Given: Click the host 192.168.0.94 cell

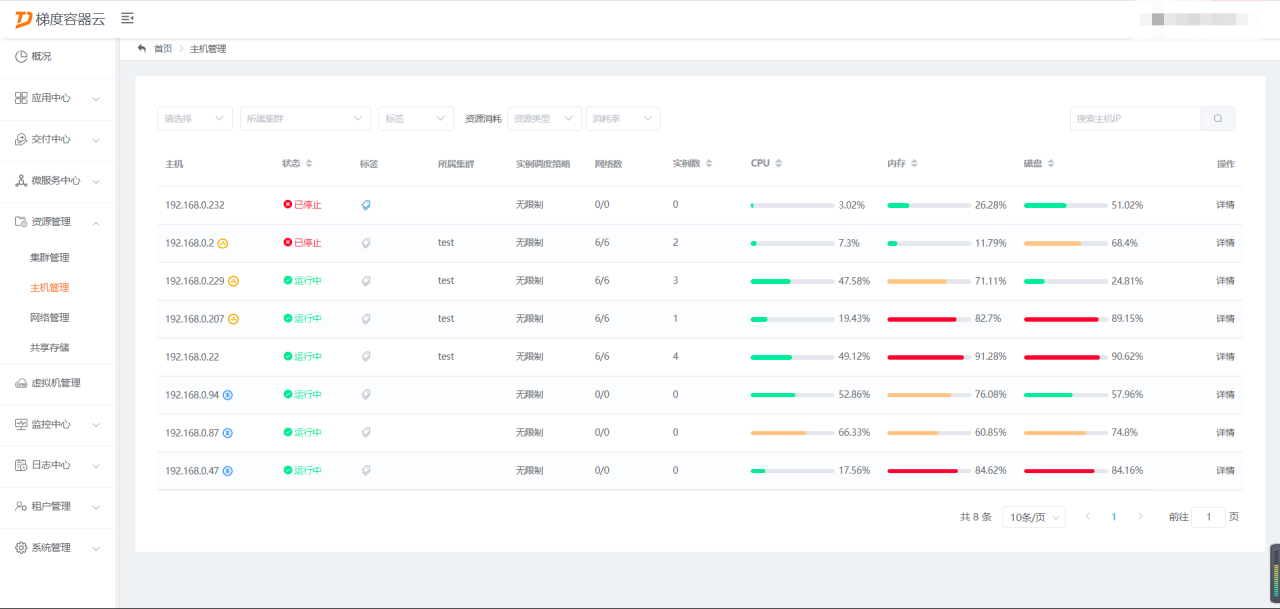Looking at the screenshot, I should (192, 395).
